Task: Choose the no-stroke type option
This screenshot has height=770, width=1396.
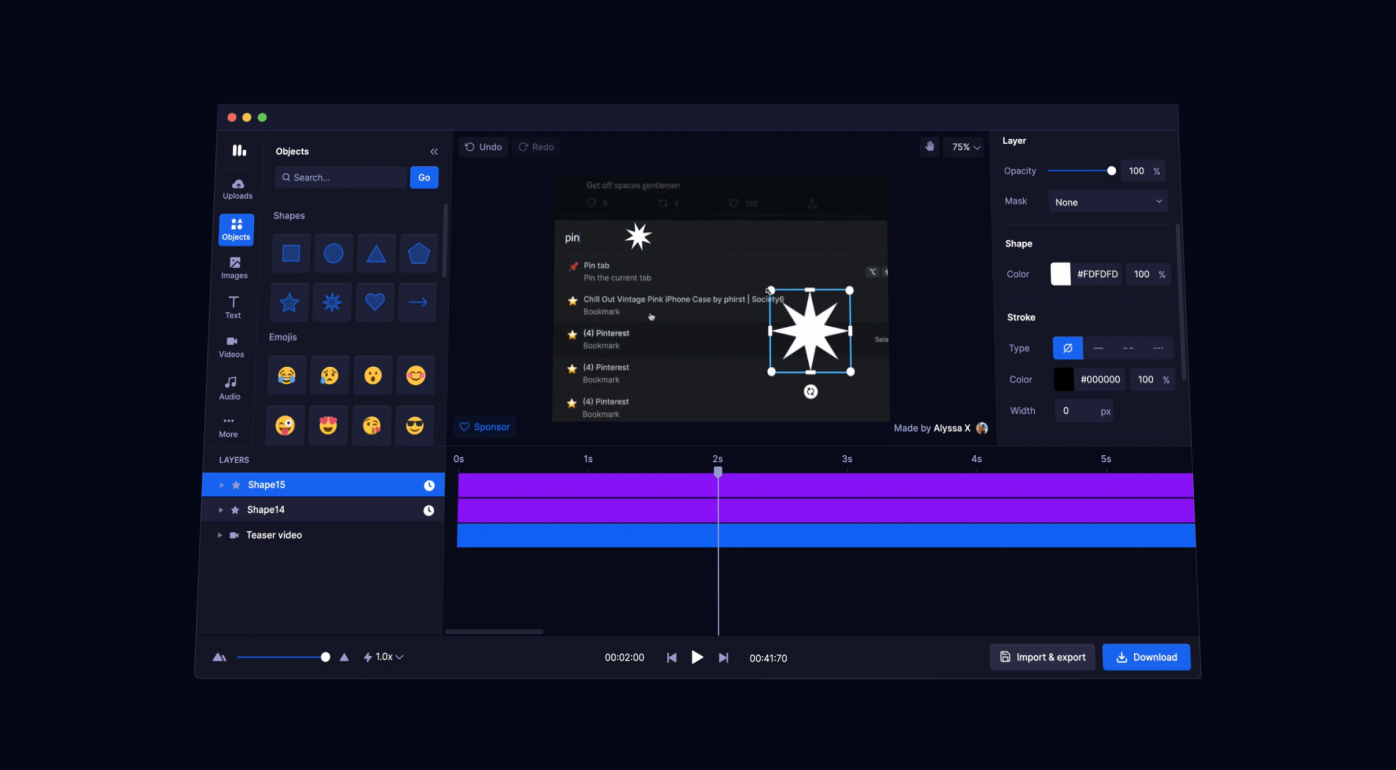Action: click(1067, 348)
